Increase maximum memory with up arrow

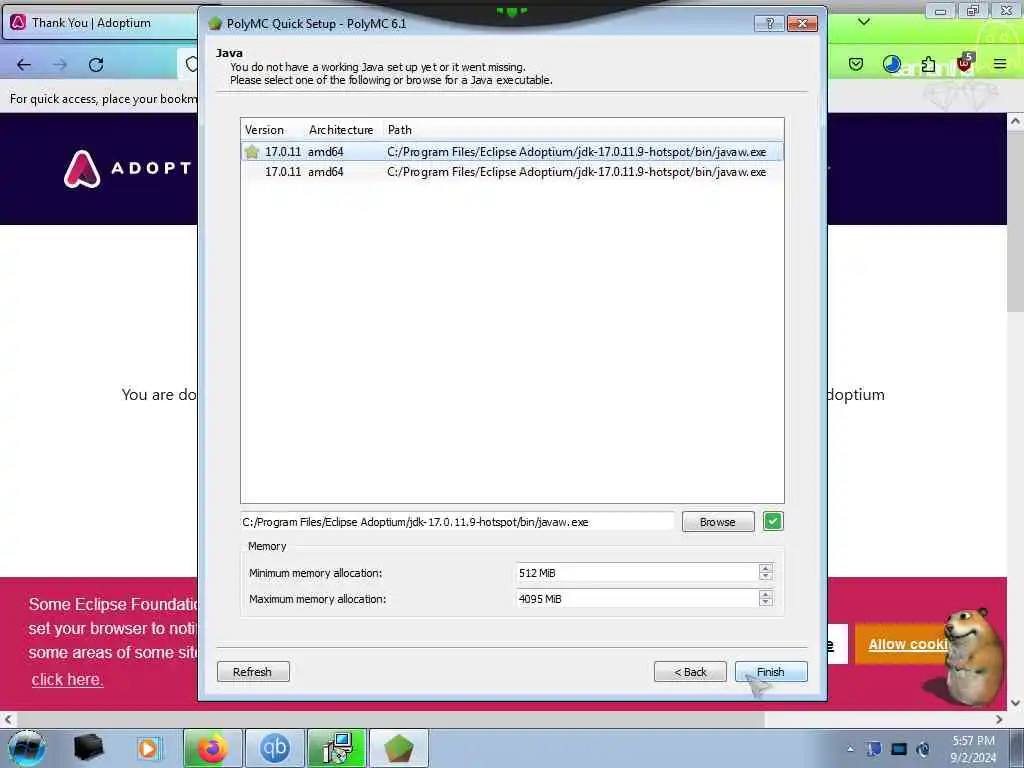coord(766,594)
